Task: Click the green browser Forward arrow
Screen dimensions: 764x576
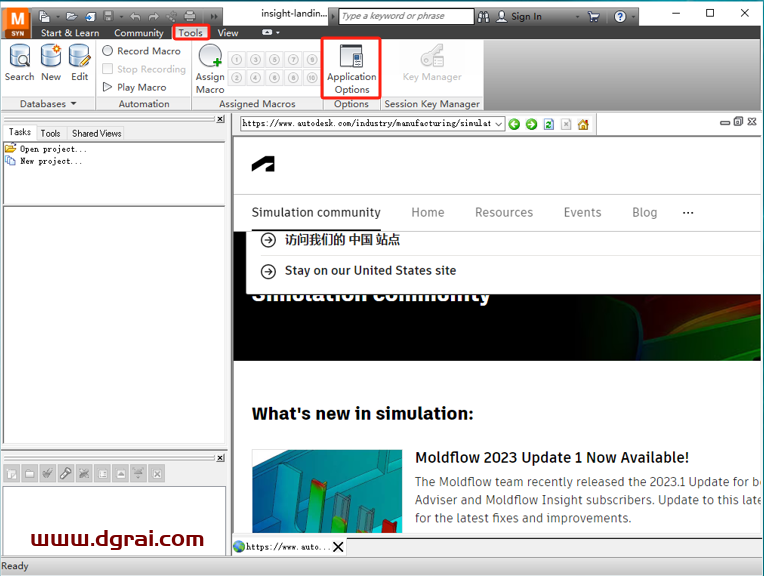Action: coord(532,124)
